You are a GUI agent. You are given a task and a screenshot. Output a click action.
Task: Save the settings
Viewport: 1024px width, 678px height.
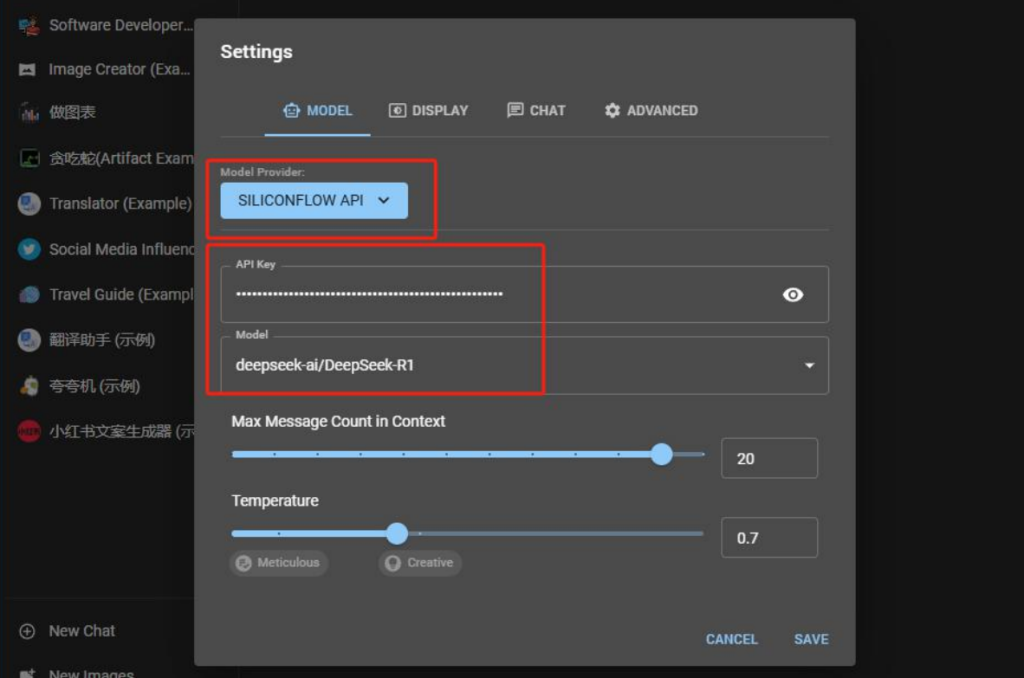coord(811,639)
